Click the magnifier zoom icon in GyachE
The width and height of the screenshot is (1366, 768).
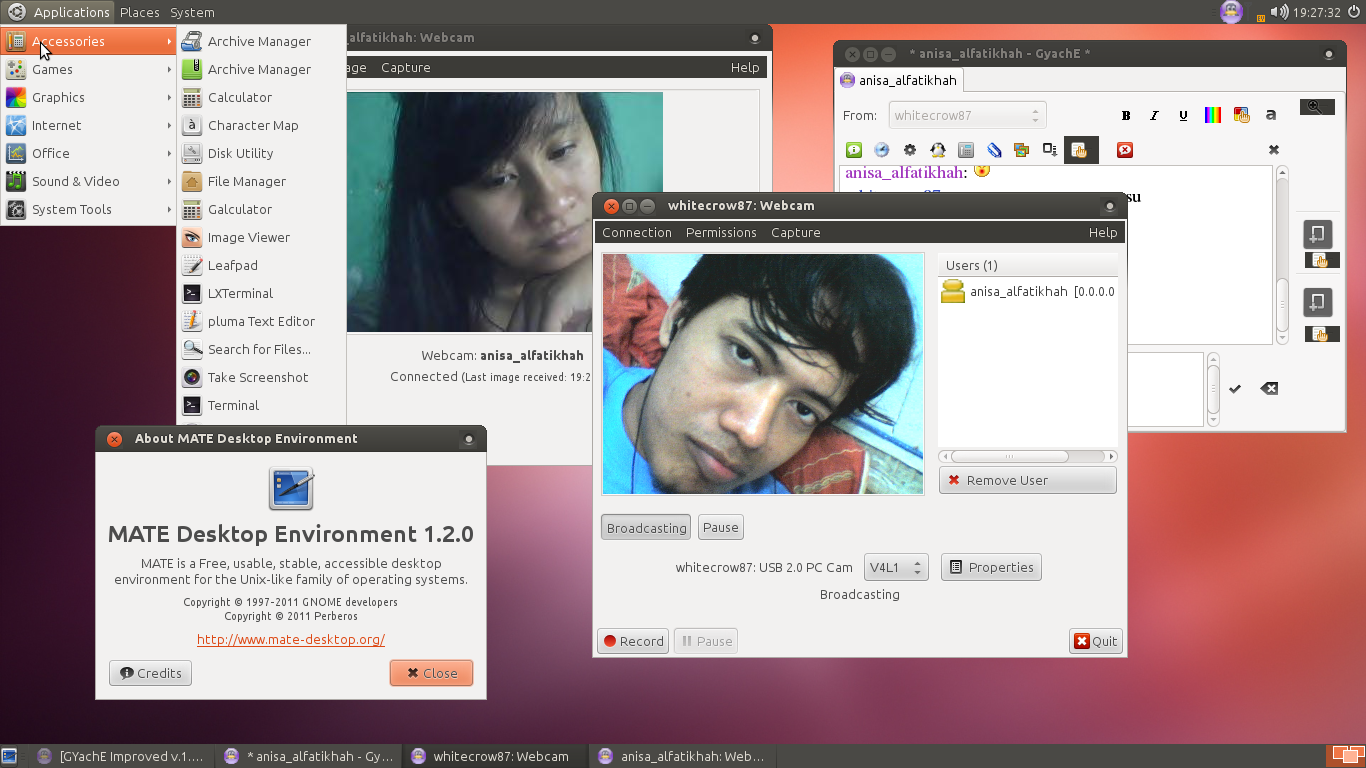point(1317,106)
